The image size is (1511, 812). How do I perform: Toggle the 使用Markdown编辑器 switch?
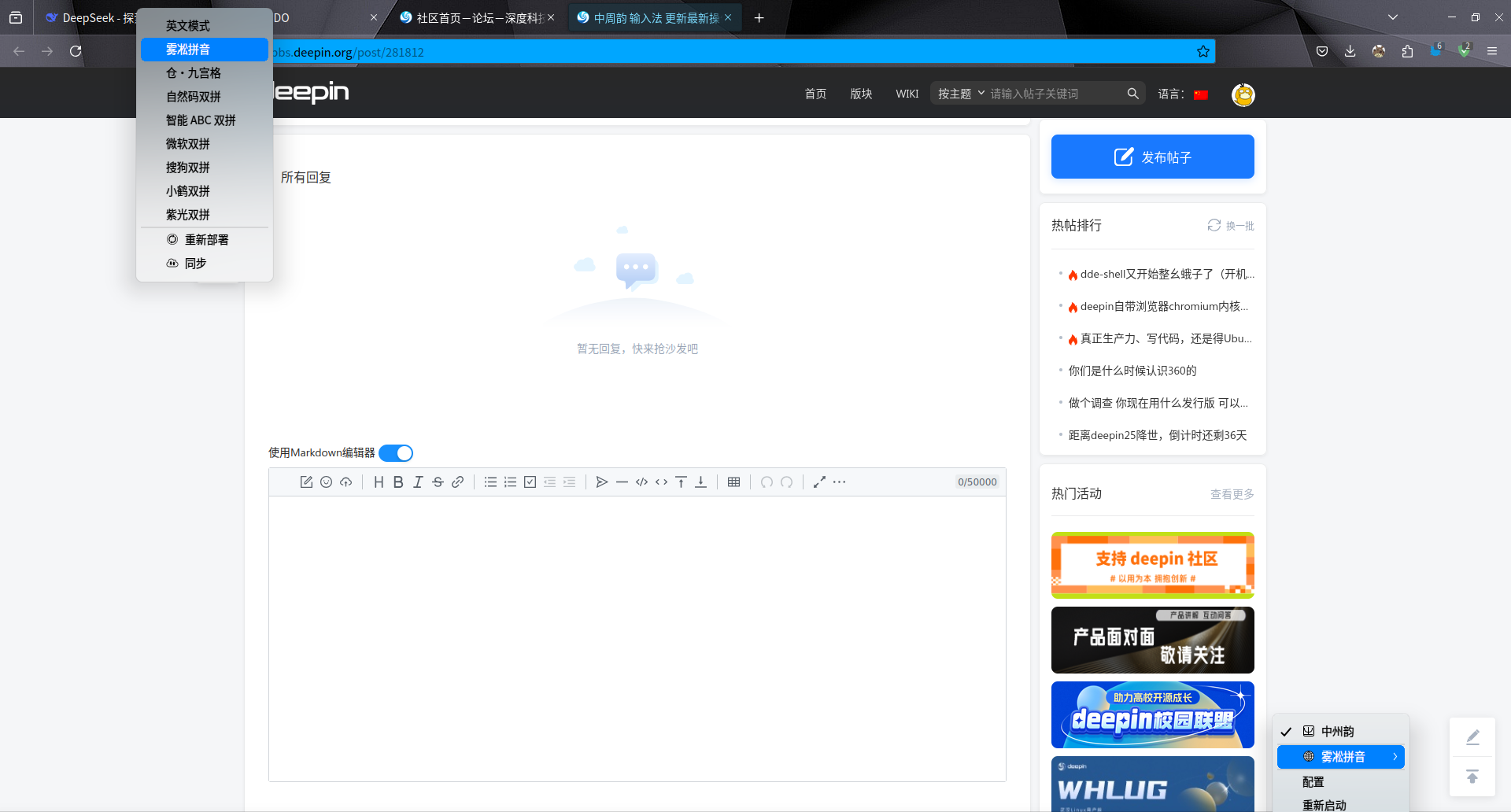(396, 453)
